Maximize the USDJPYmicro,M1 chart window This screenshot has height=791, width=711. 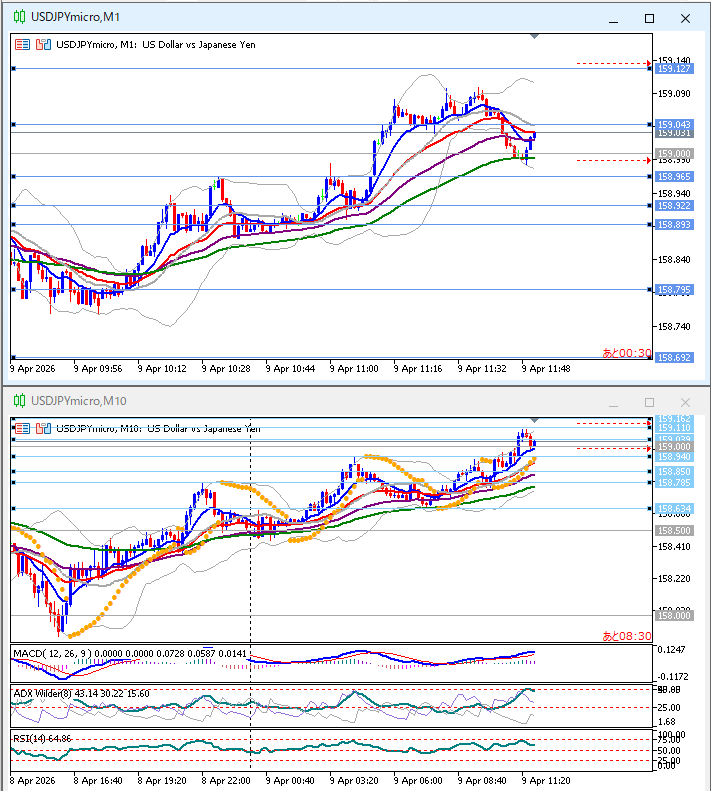[x=649, y=19]
